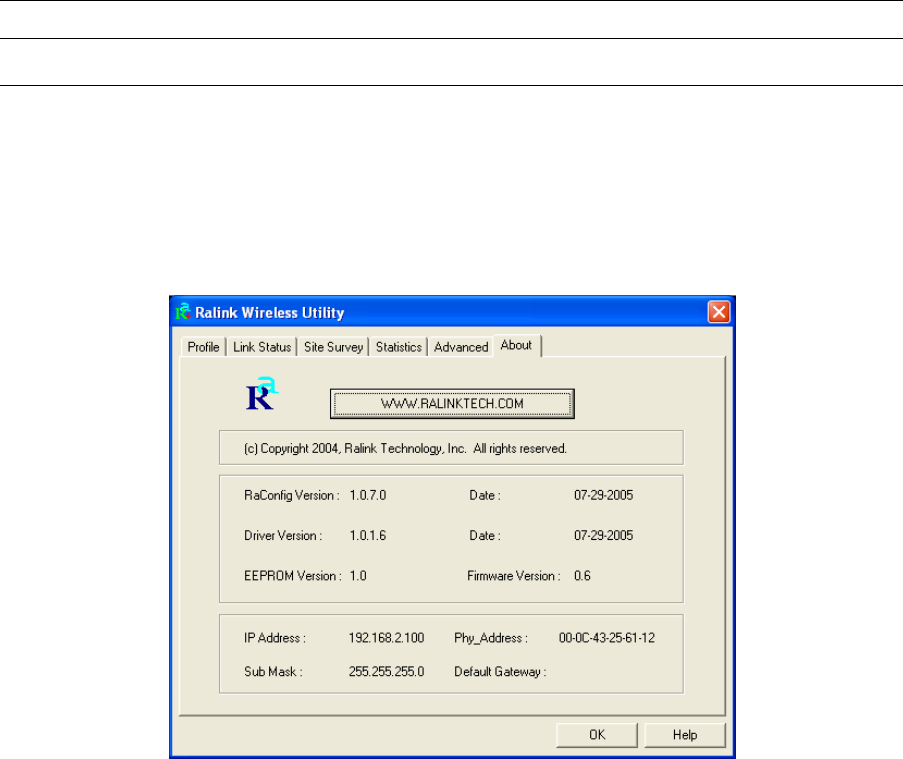Image resolution: width=903 pixels, height=759 pixels.
Task: Click the Driver Version date 07-29-2005
Action: click(604, 536)
